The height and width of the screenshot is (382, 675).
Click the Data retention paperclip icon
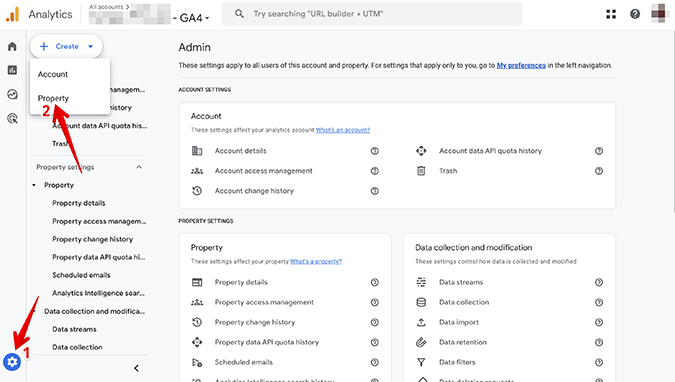421,342
